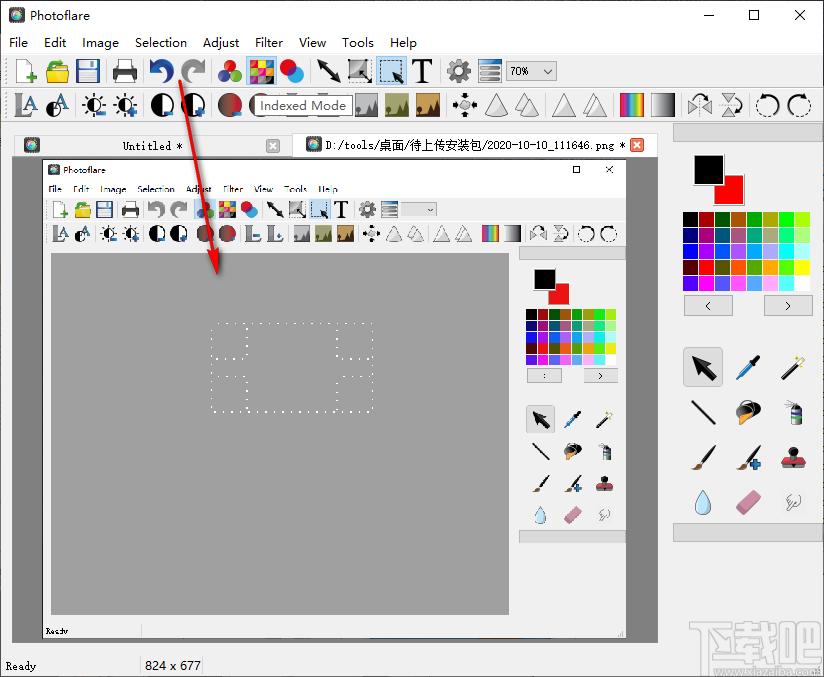
Task: Click the brightness increase sun icon
Action: tap(126, 105)
